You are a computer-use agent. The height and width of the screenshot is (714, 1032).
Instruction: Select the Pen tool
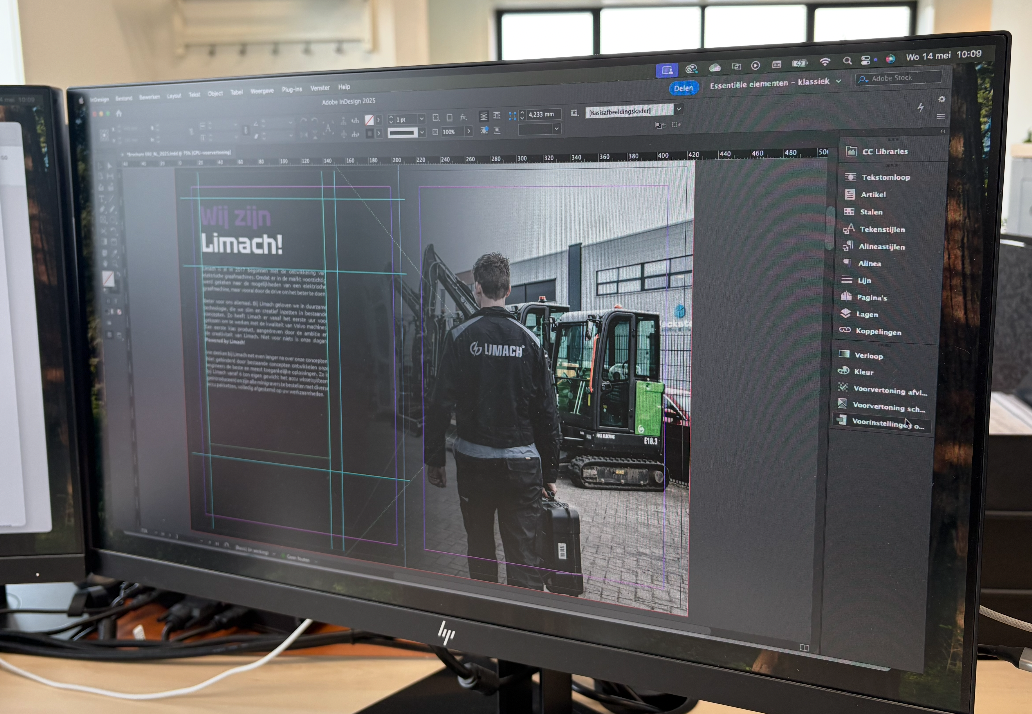tap(103, 209)
